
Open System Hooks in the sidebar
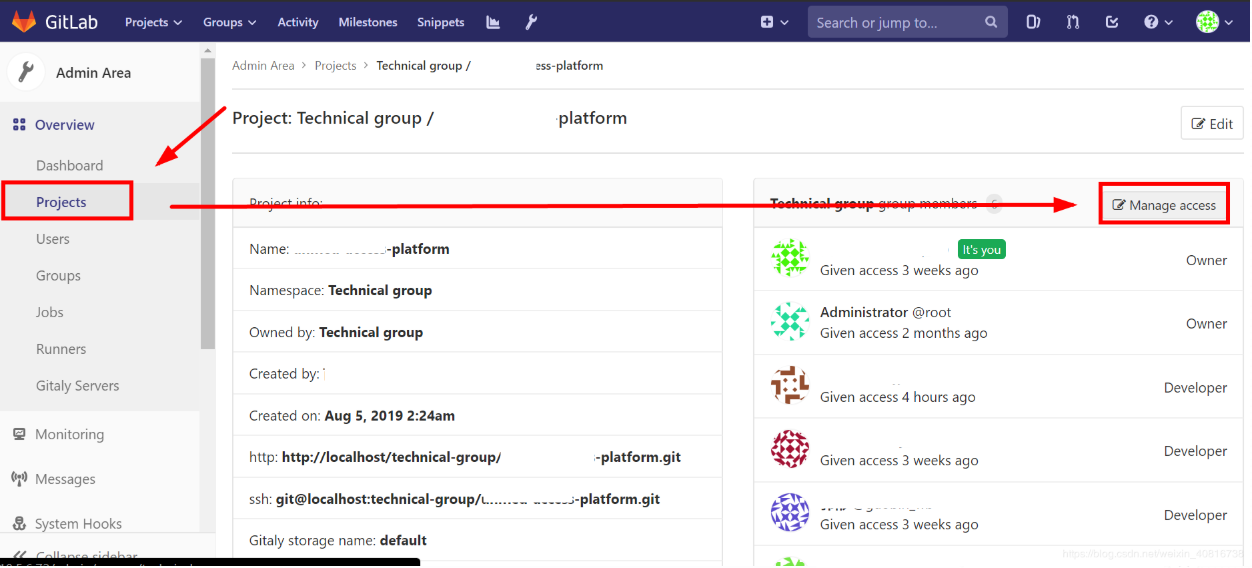(x=78, y=524)
